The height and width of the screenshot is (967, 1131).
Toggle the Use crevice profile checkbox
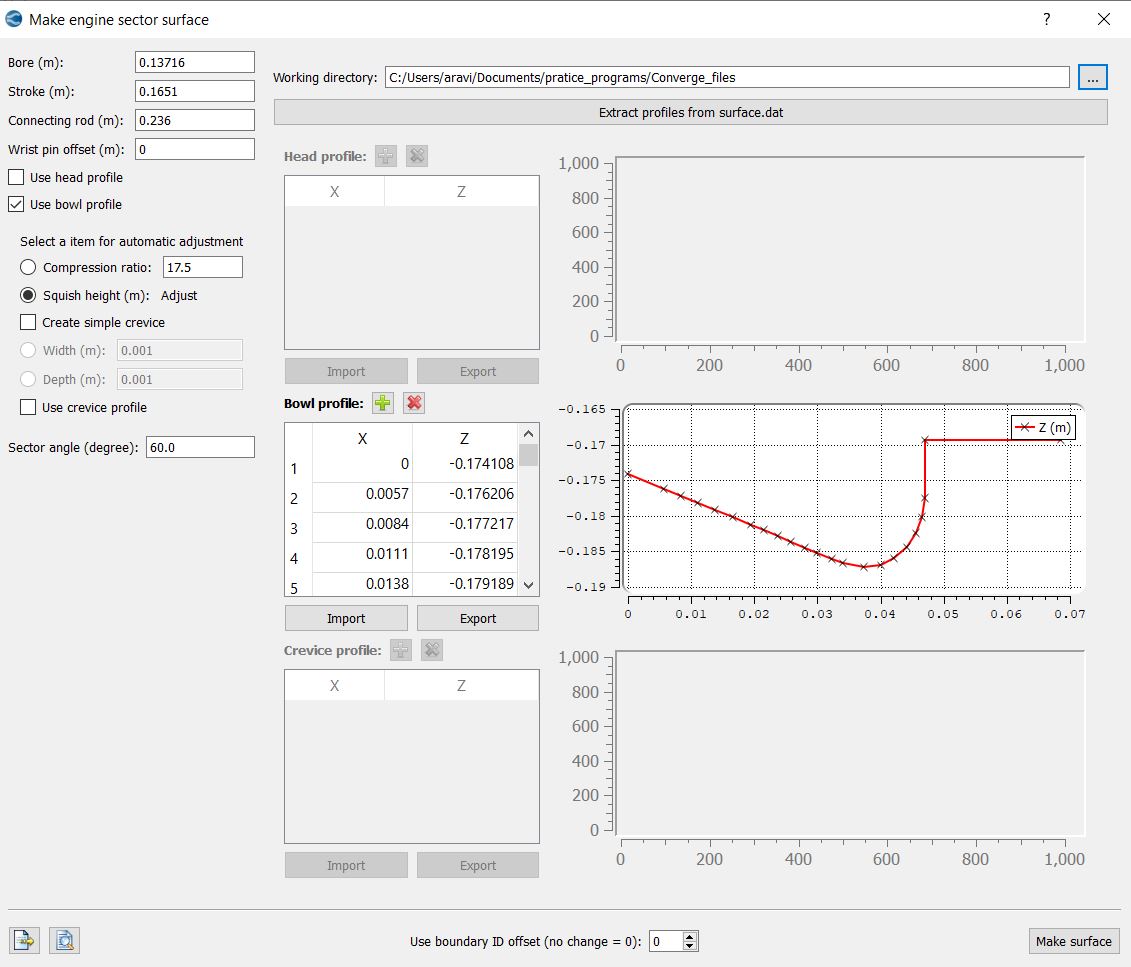point(28,407)
